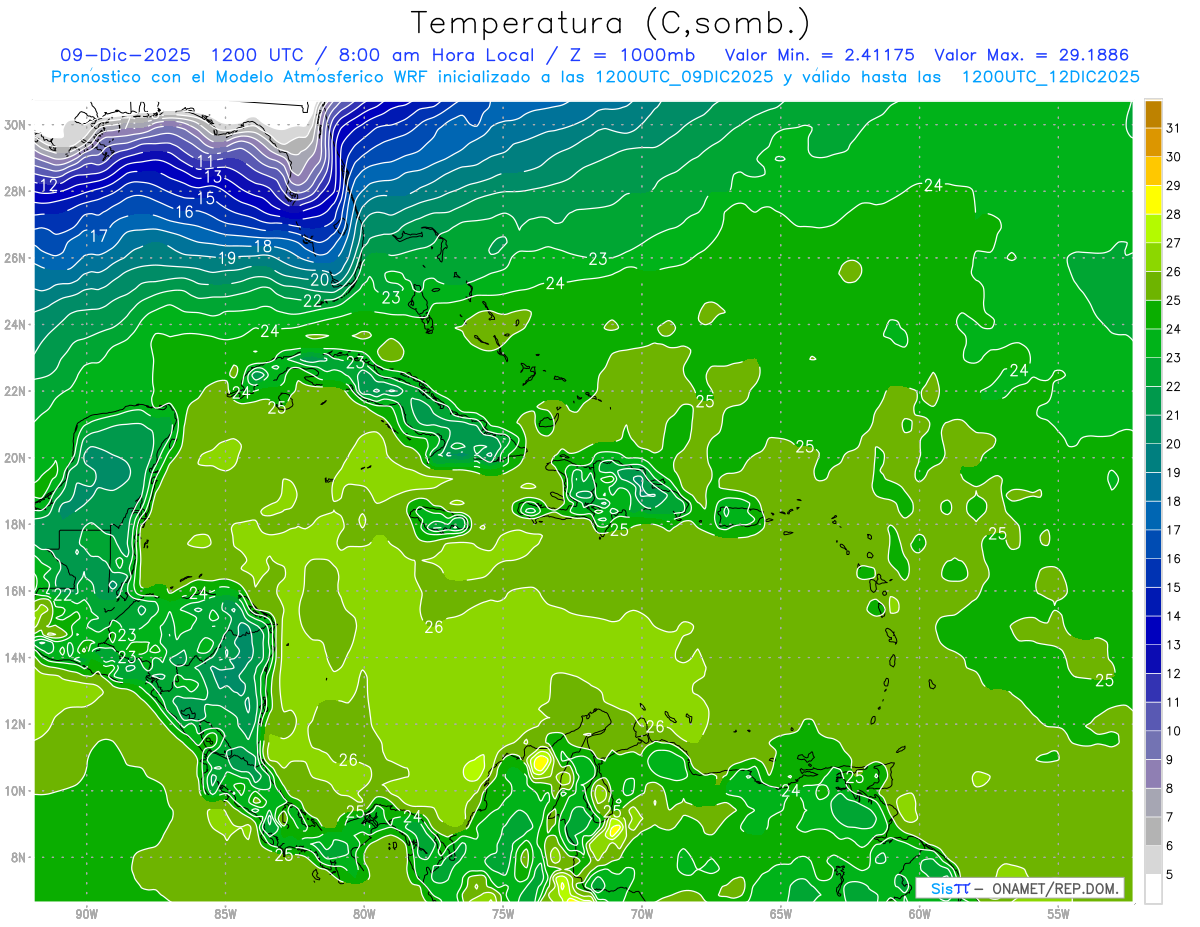Click the 28N latitude axis label
Viewport: 1200px width, 927px height.
(x=16, y=191)
